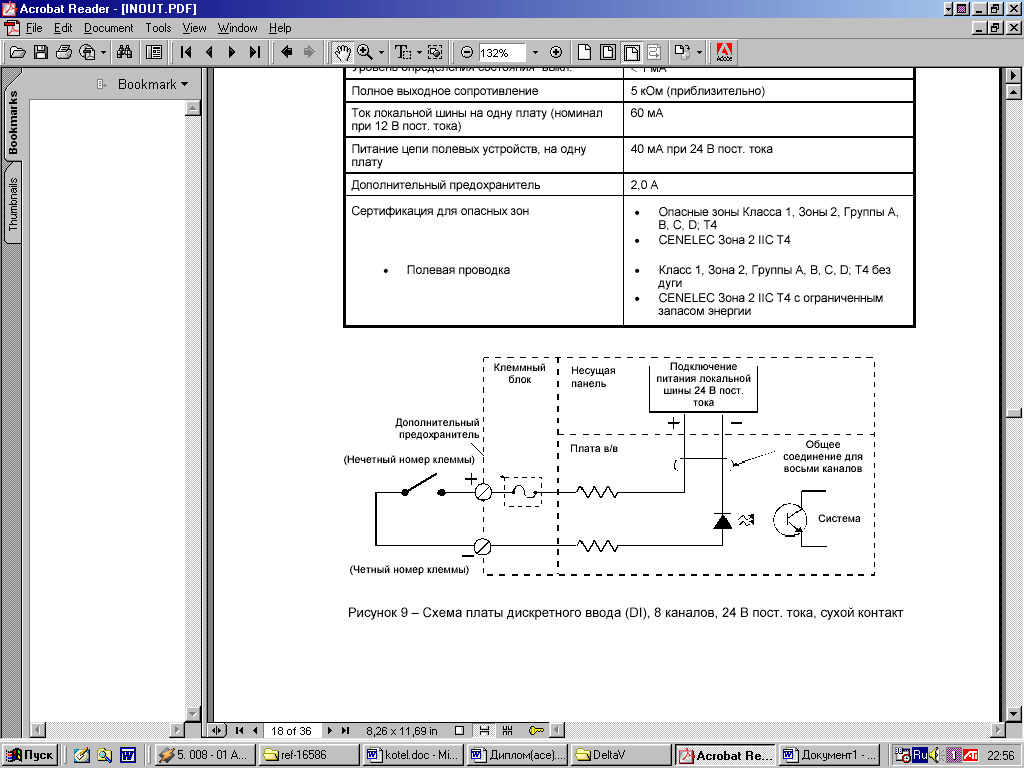Click the Find binoculars icon
This screenshot has height=768, width=1024.
pyautogui.click(x=125, y=52)
